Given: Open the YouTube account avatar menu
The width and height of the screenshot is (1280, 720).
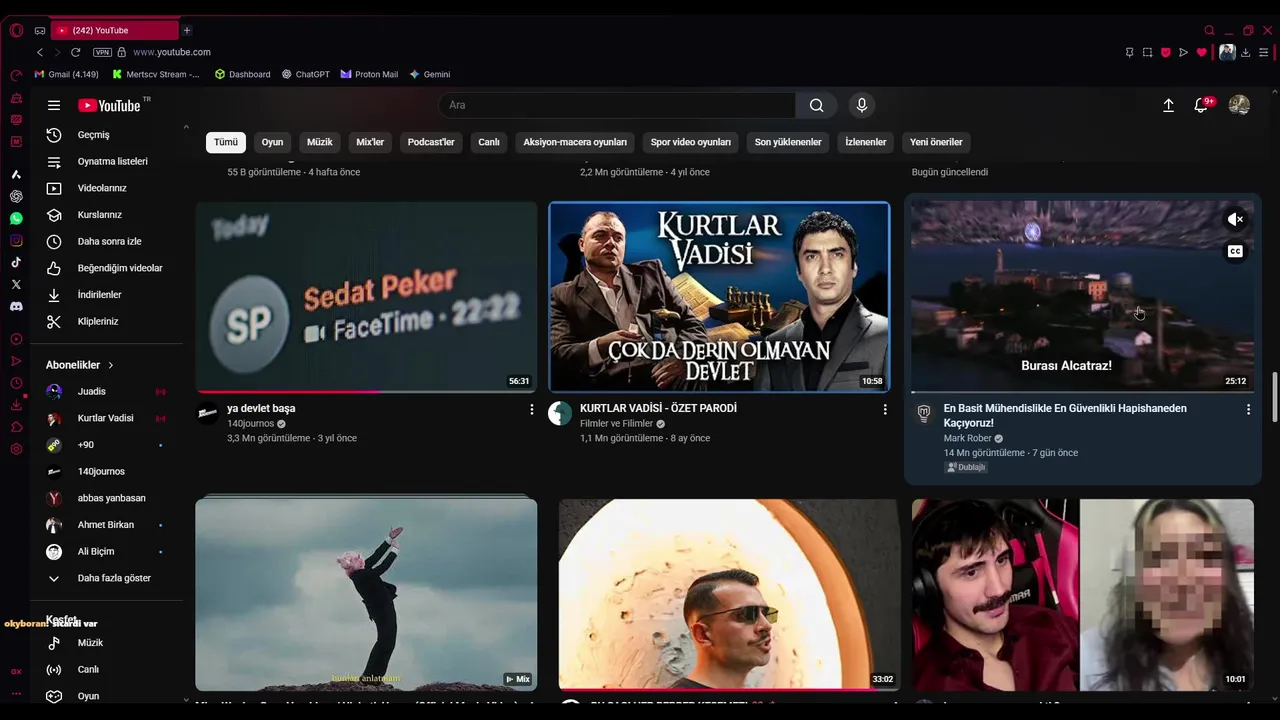Looking at the screenshot, I should (x=1239, y=105).
